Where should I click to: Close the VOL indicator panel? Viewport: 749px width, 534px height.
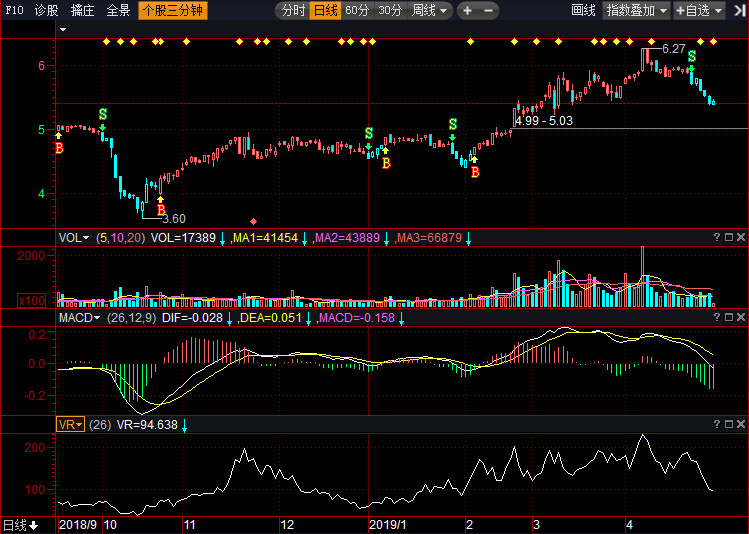click(740, 237)
